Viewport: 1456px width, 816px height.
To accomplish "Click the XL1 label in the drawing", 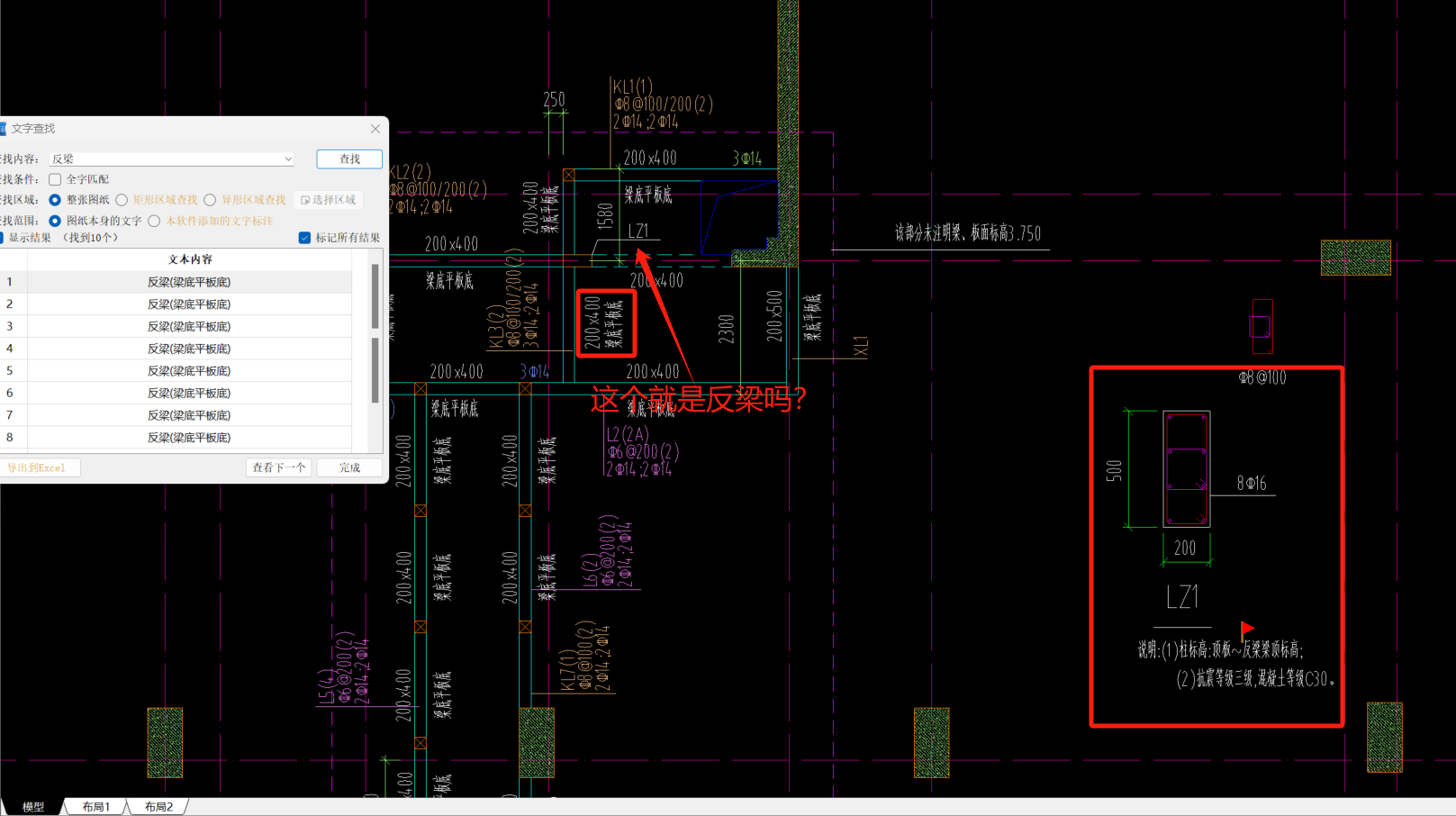I will click(x=861, y=347).
